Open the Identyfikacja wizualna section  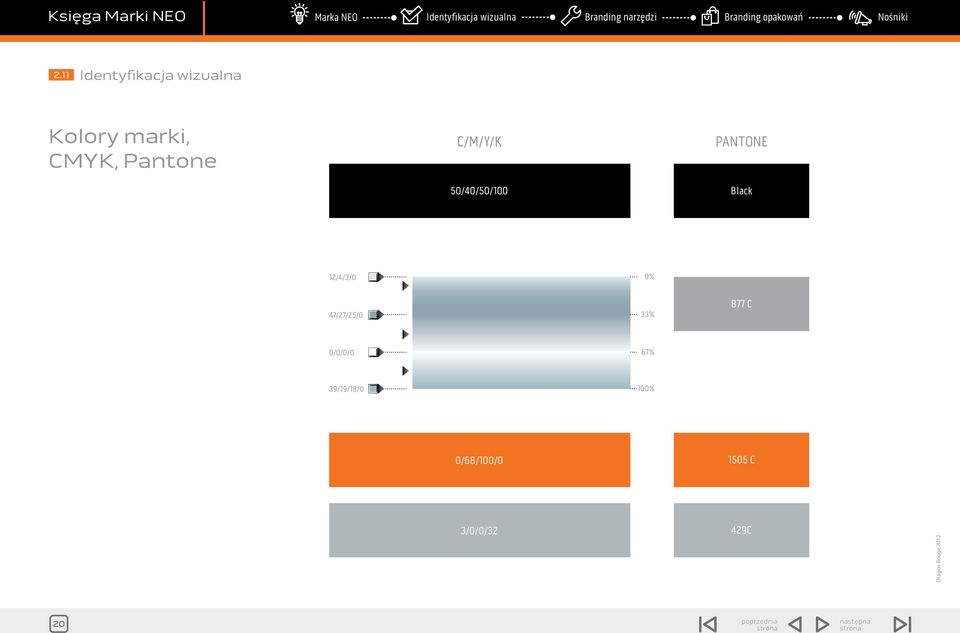point(471,17)
